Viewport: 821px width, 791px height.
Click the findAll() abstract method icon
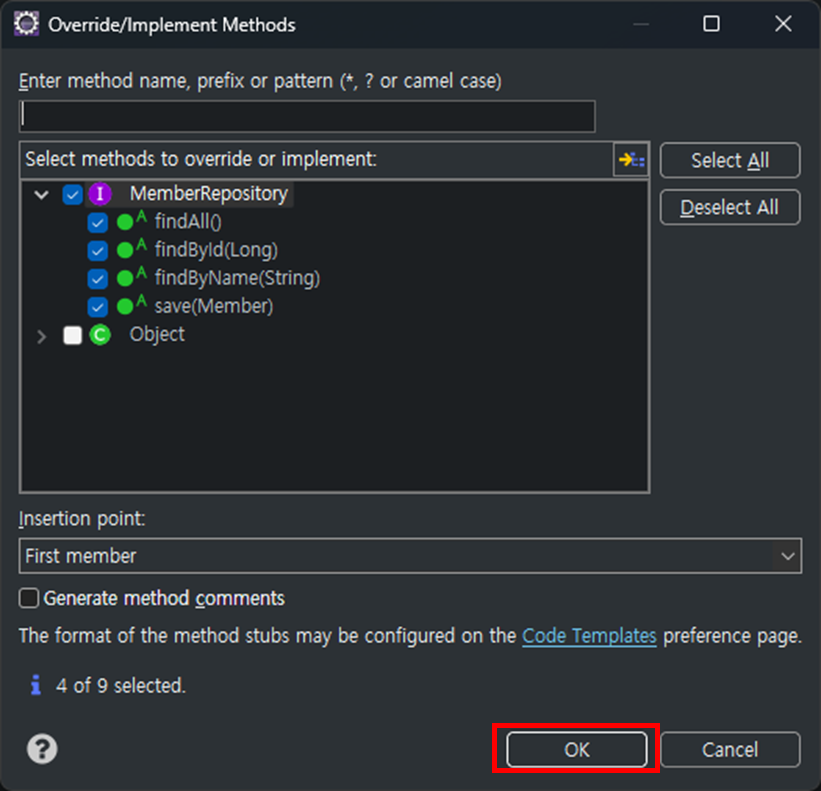coord(131,220)
